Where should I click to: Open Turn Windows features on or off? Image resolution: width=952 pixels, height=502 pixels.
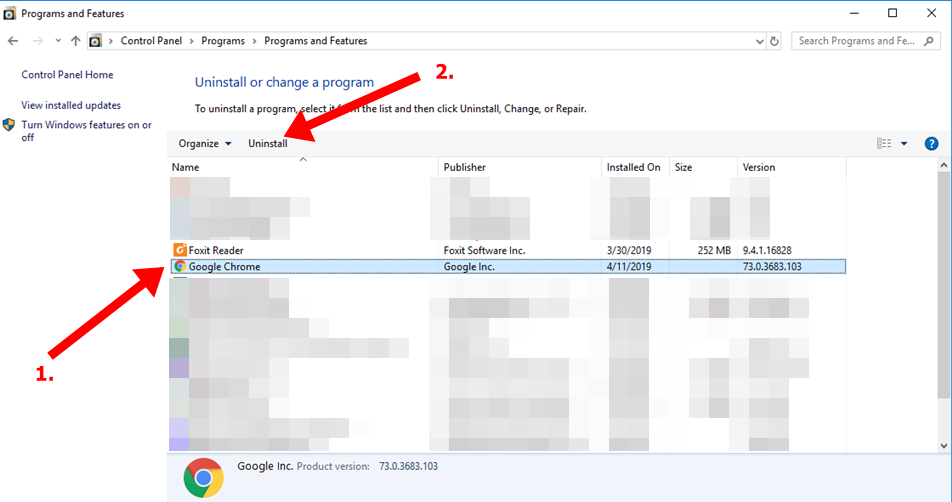(86, 131)
